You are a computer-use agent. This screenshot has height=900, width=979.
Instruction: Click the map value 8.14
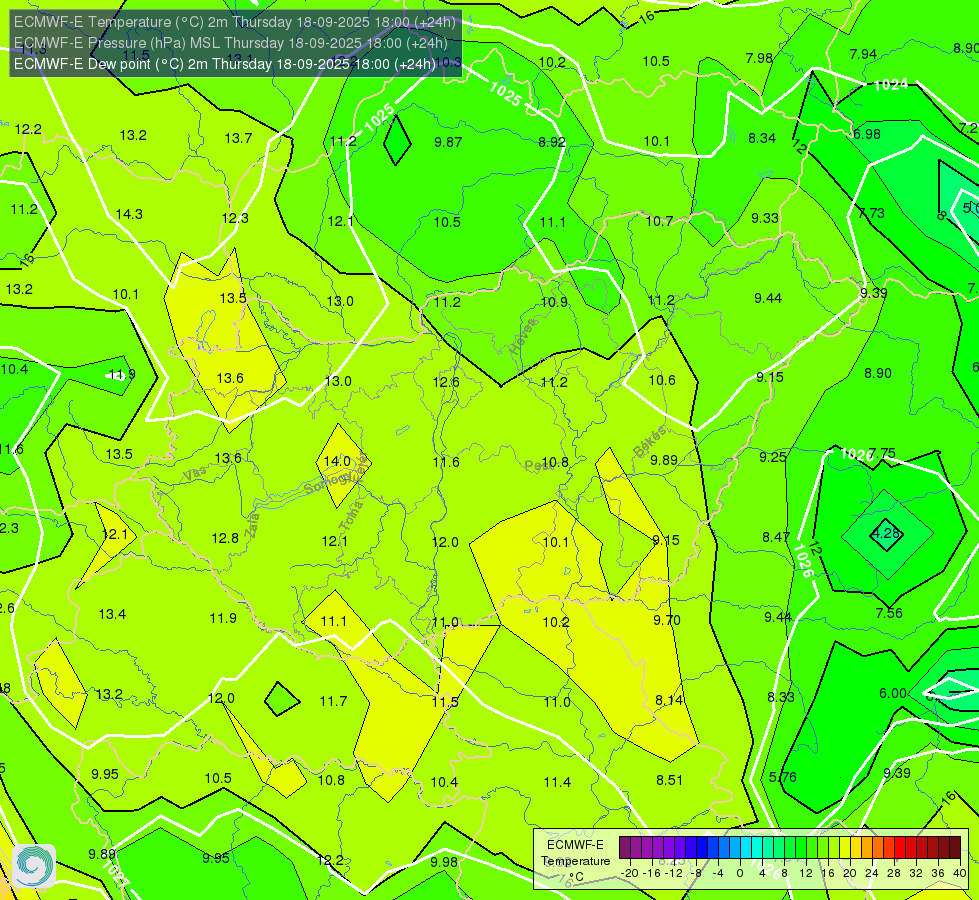coord(669,700)
